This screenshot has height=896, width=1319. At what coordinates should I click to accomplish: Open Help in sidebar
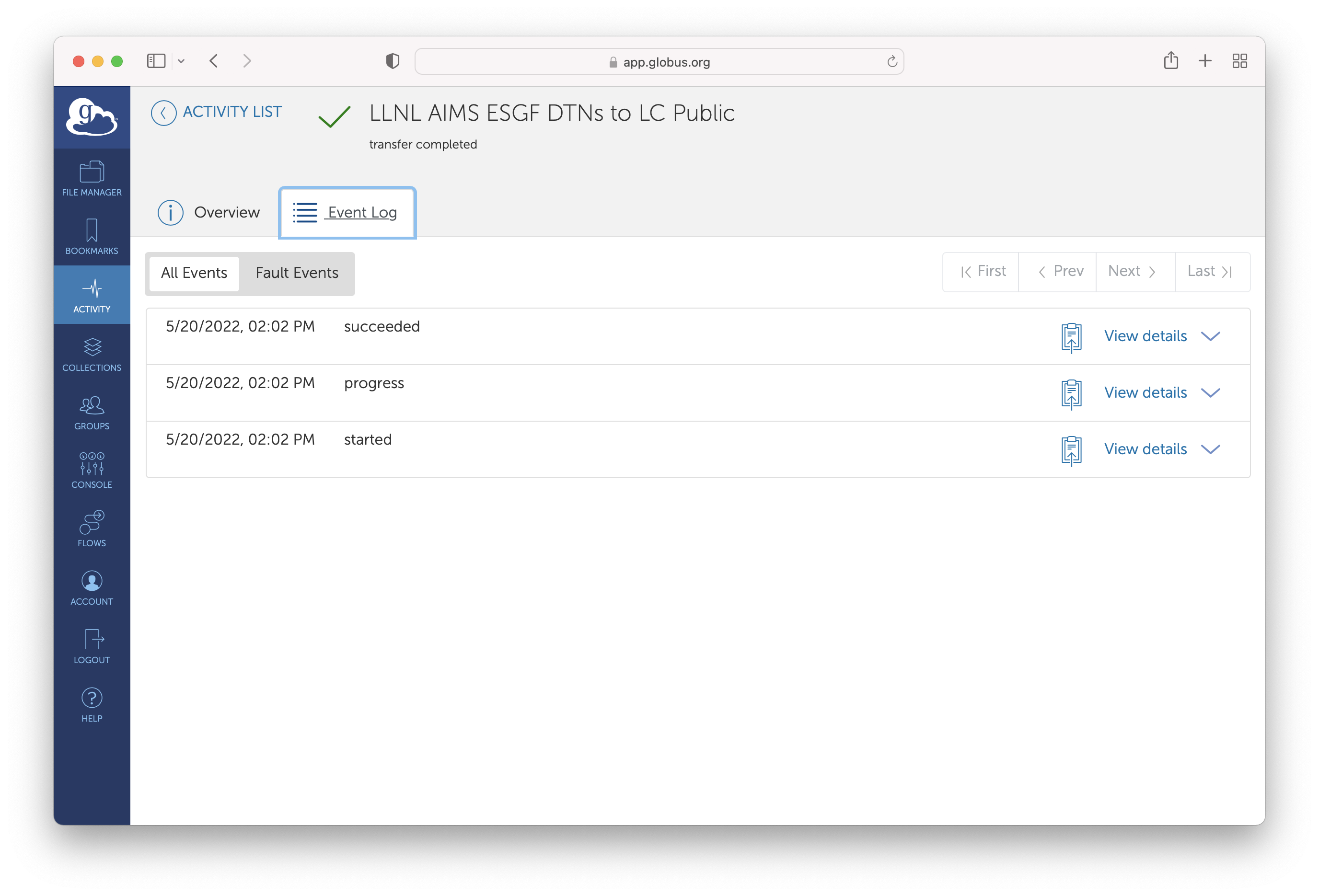pos(92,705)
